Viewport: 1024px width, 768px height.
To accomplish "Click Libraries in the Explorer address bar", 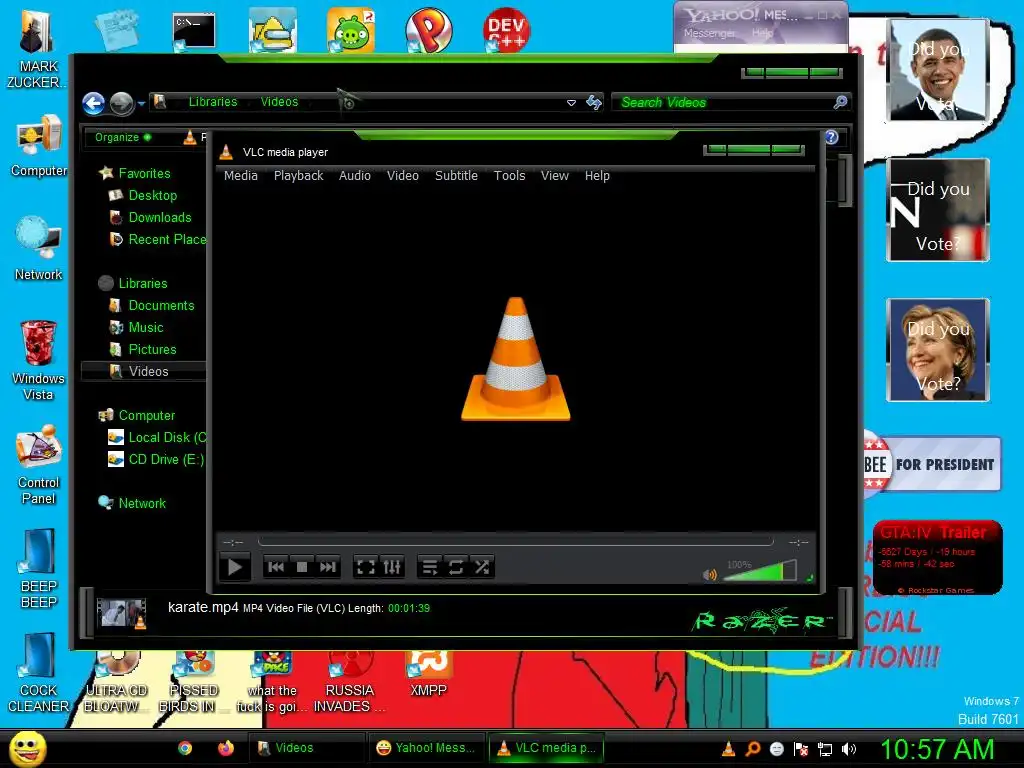I will [213, 102].
